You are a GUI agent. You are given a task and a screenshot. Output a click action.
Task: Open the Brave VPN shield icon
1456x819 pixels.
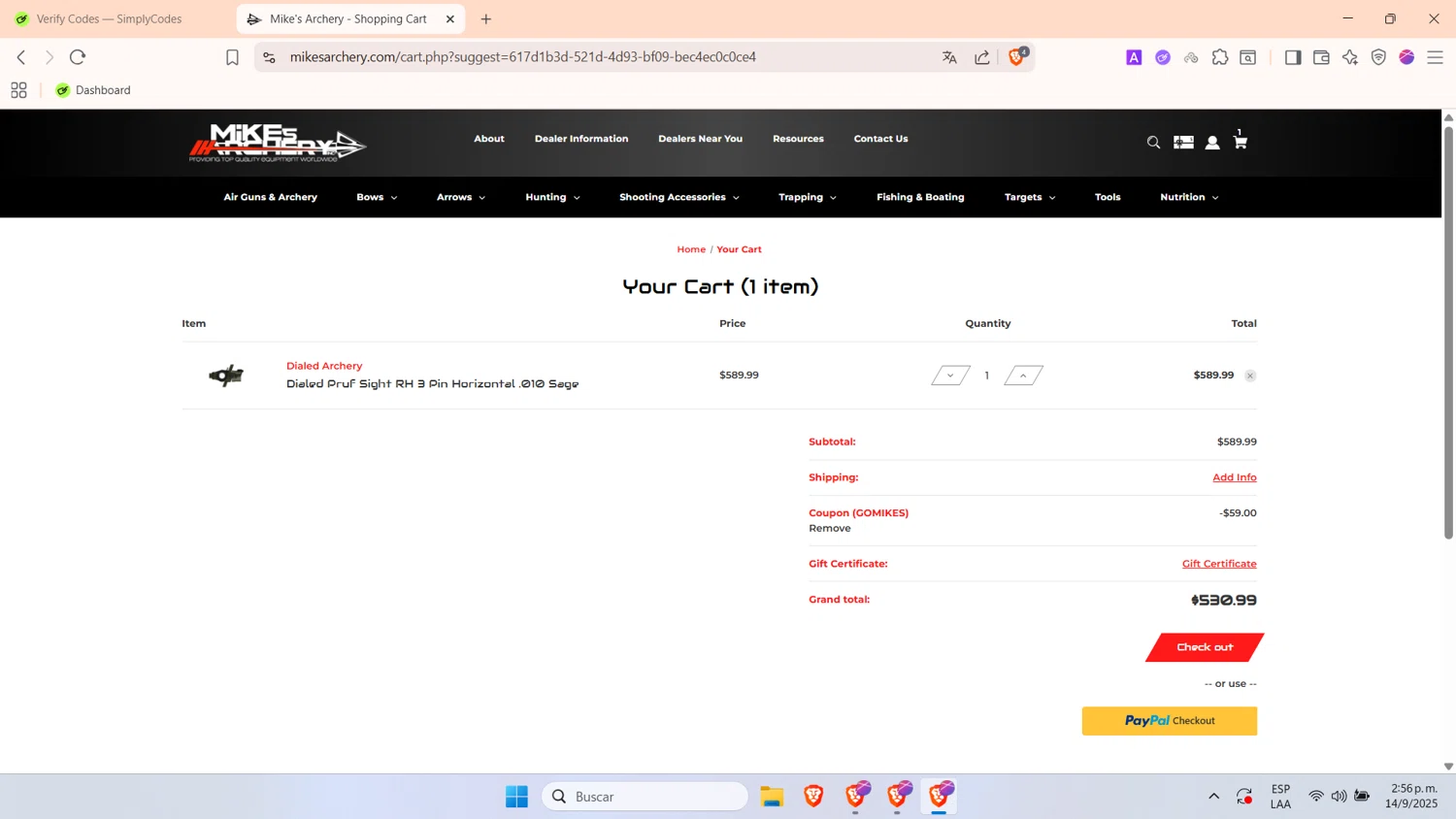1378,57
